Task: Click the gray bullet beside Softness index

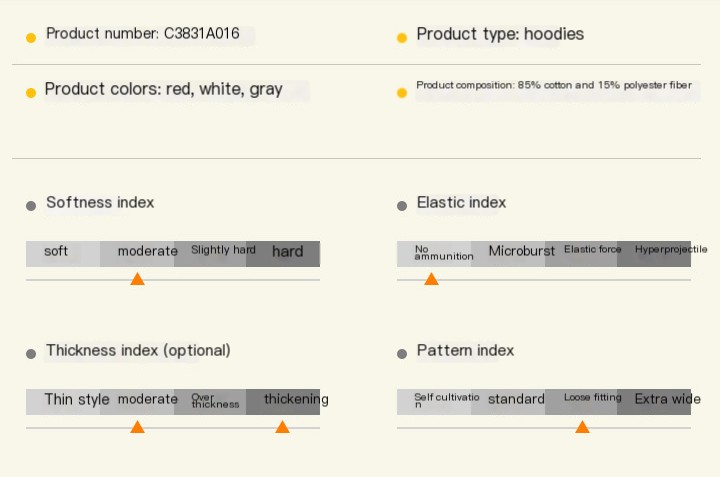Action: coord(31,205)
